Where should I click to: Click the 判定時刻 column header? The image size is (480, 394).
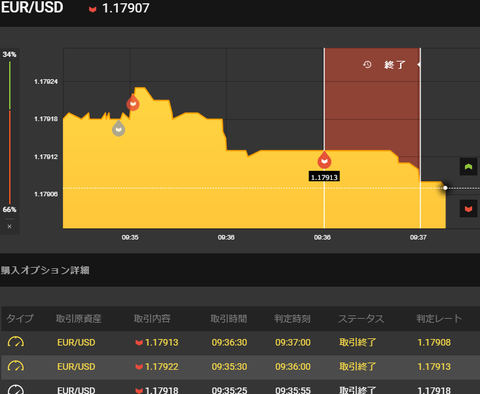coord(292,319)
